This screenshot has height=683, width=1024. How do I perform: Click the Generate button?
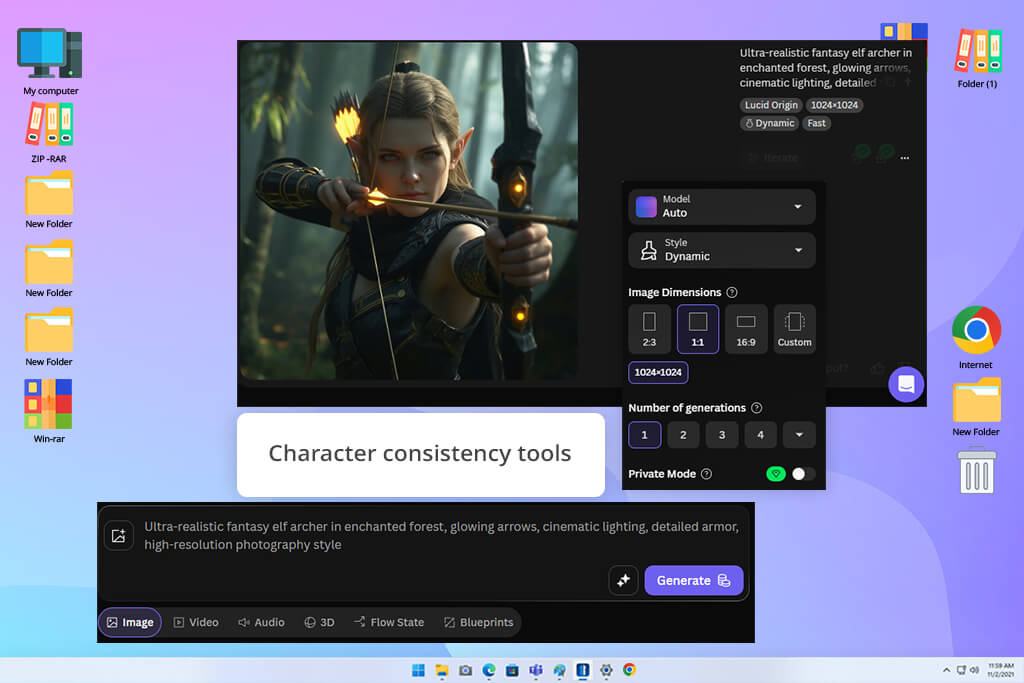tap(694, 580)
